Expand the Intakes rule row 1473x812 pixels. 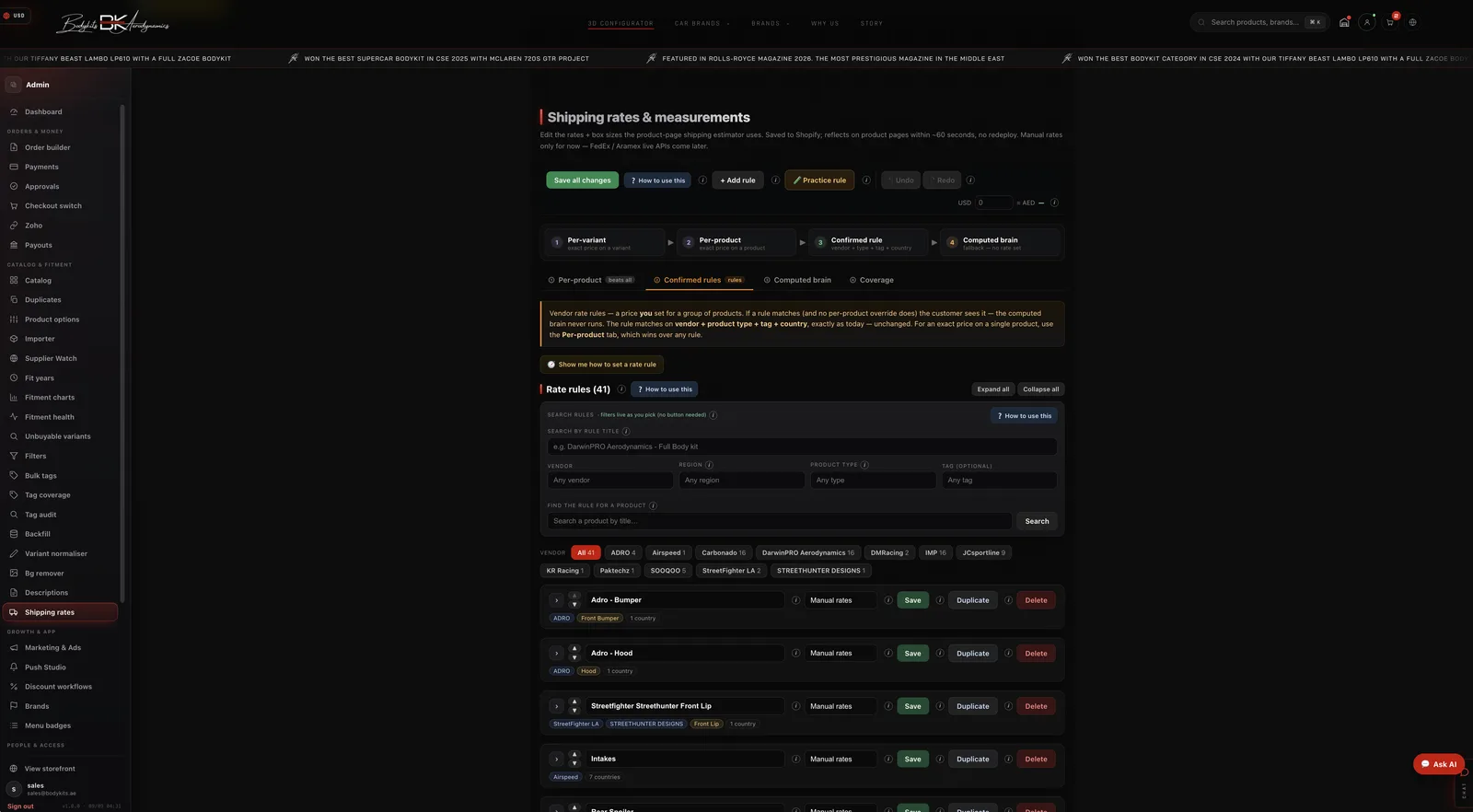pyautogui.click(x=556, y=760)
